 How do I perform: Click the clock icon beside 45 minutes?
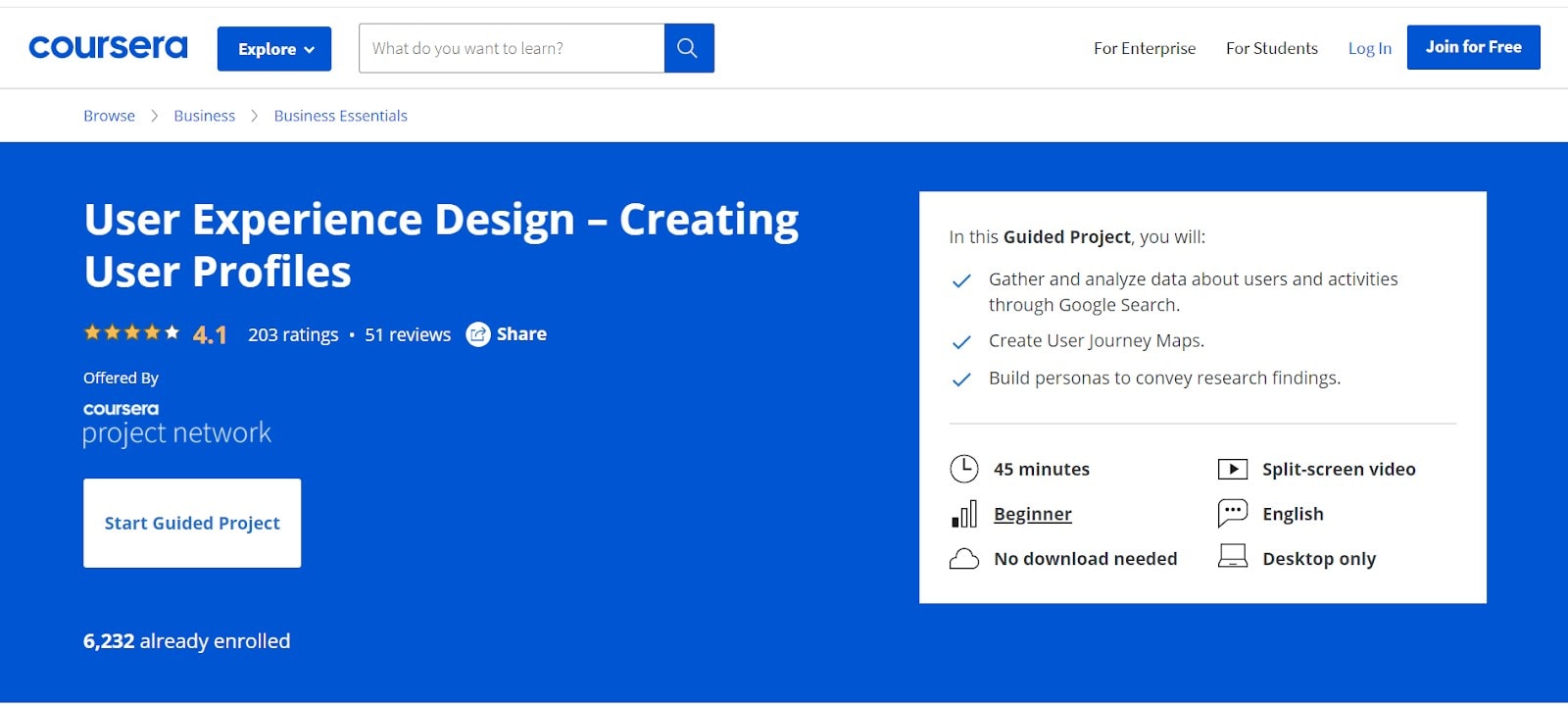tap(964, 469)
